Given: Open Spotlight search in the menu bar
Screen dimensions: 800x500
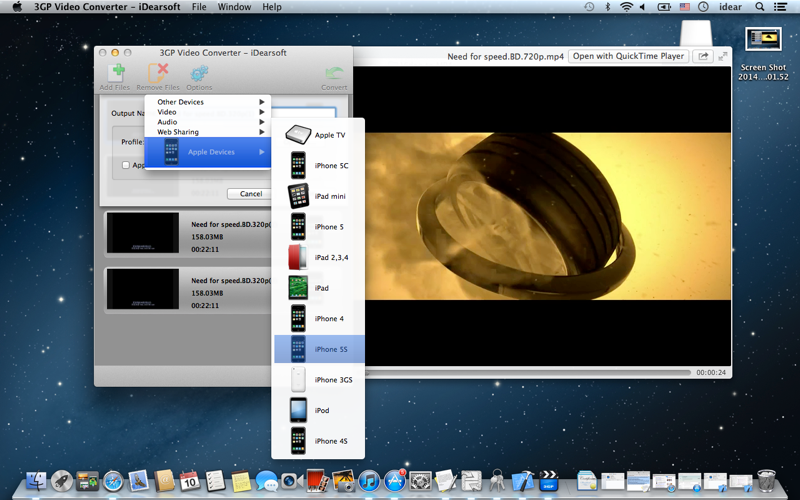Looking at the screenshot, I should 760,7.
